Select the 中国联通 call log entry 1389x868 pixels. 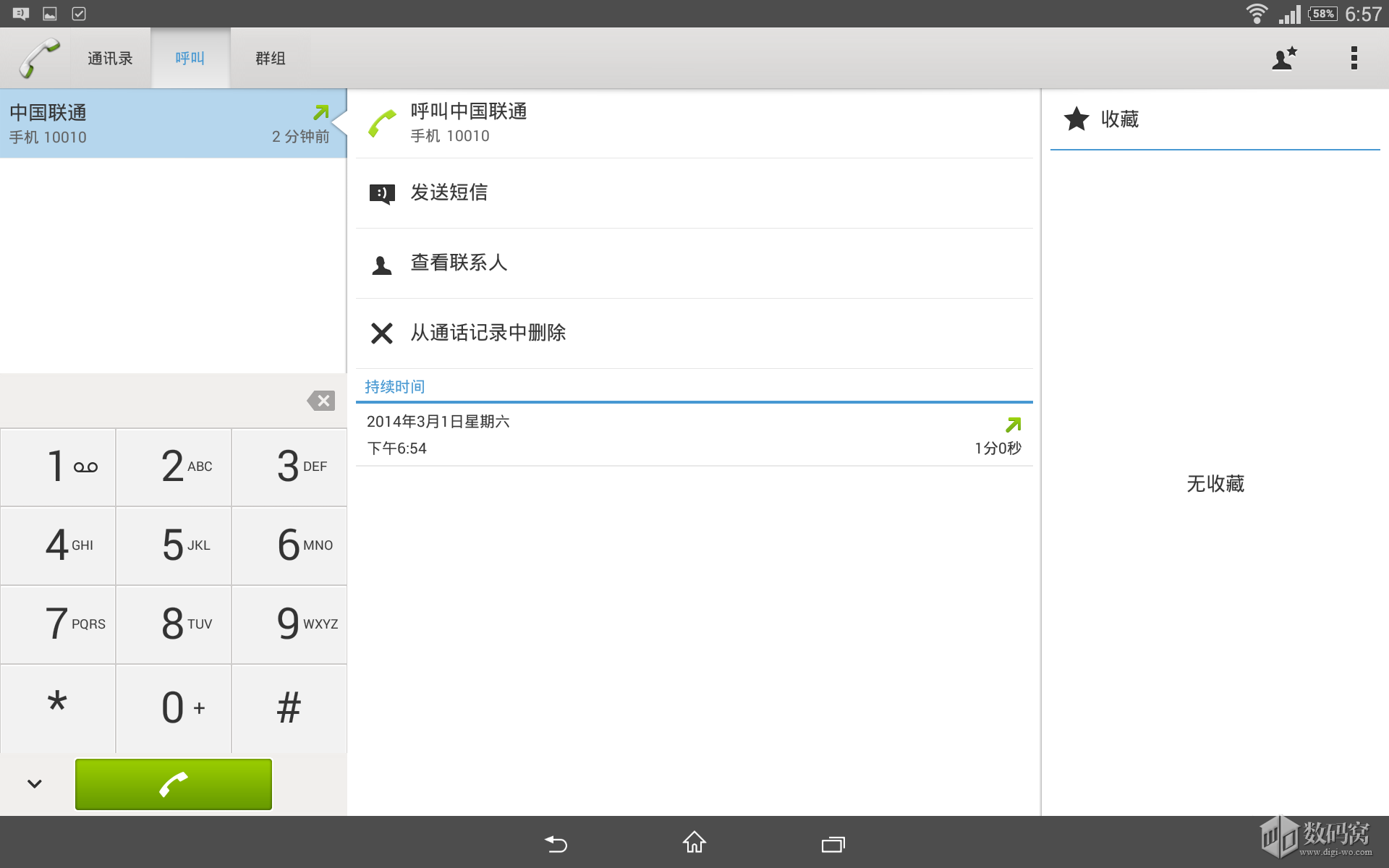(x=174, y=124)
